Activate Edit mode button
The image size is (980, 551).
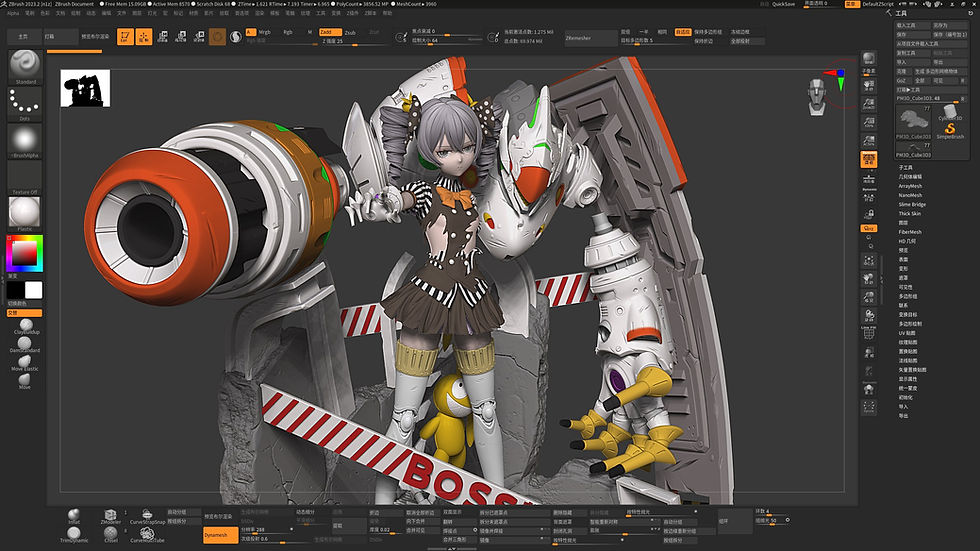click(125, 37)
